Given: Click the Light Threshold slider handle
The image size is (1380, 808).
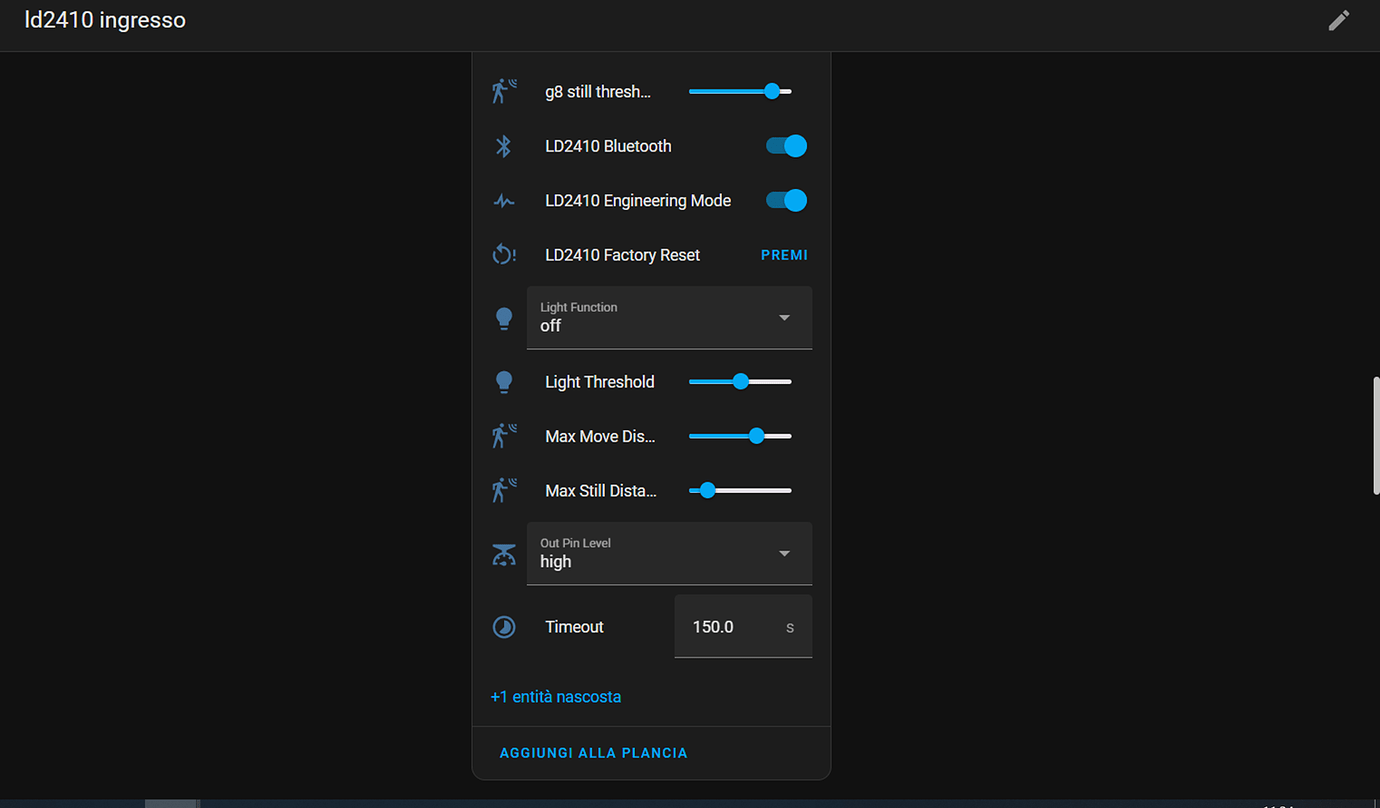Looking at the screenshot, I should (x=740, y=381).
